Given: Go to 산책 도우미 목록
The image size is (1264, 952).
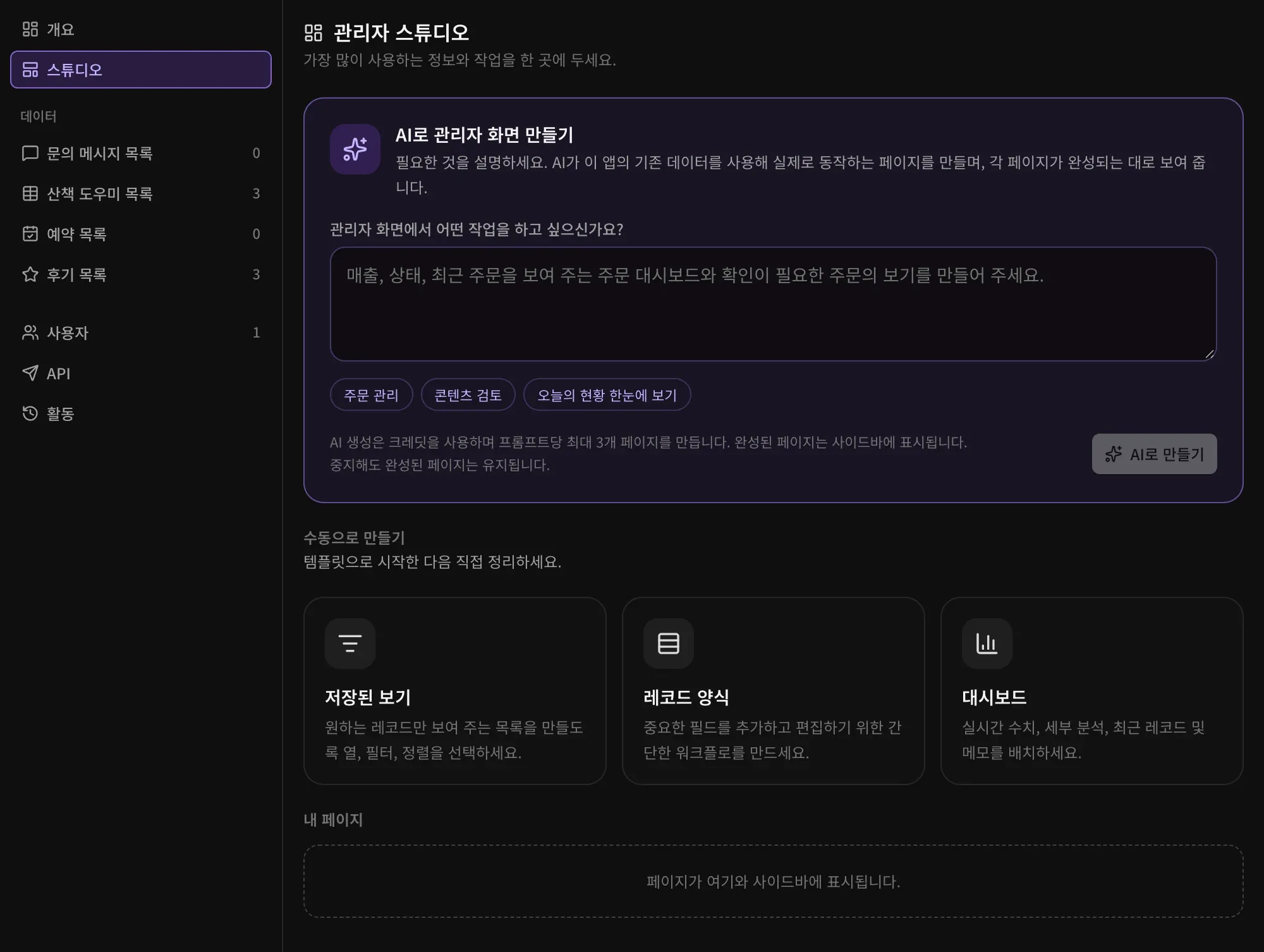Looking at the screenshot, I should coord(141,193).
